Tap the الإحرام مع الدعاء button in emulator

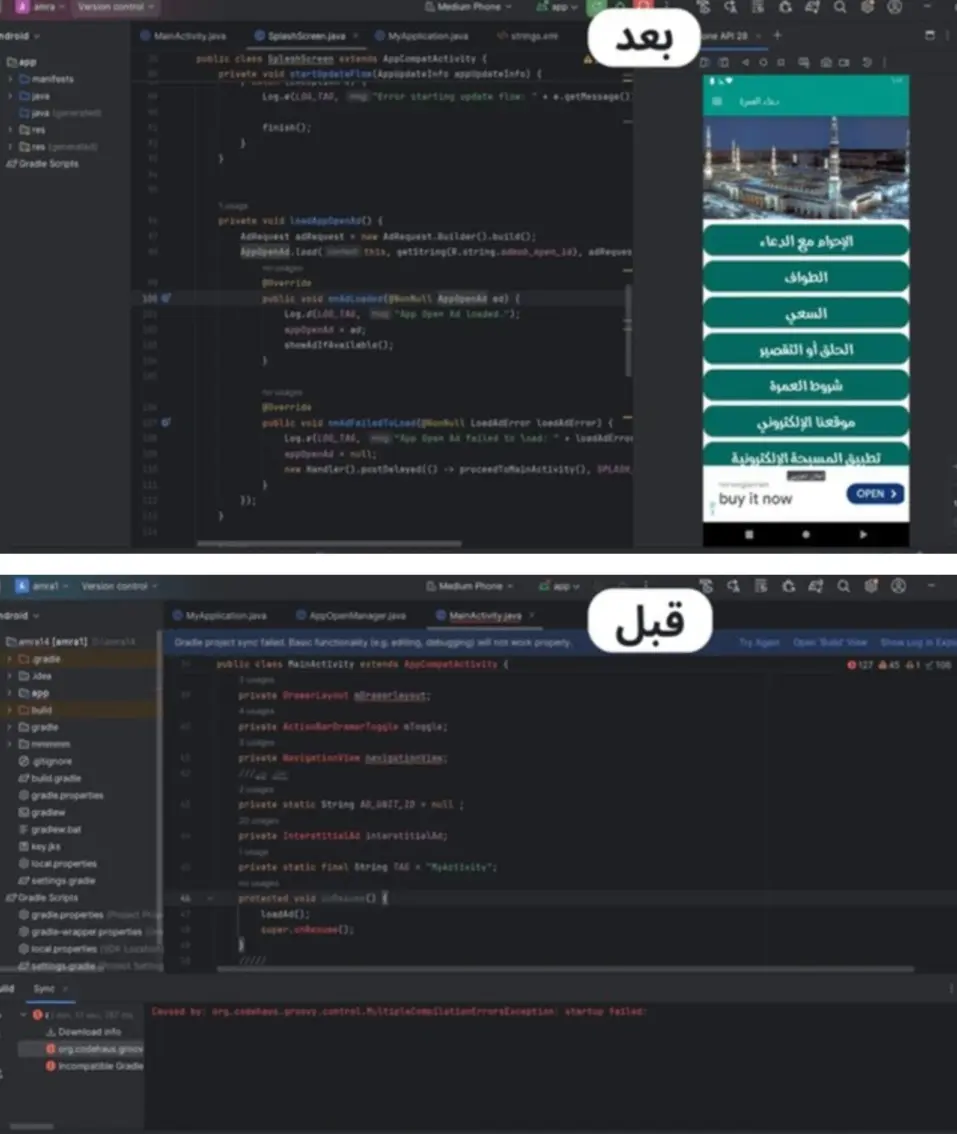806,241
